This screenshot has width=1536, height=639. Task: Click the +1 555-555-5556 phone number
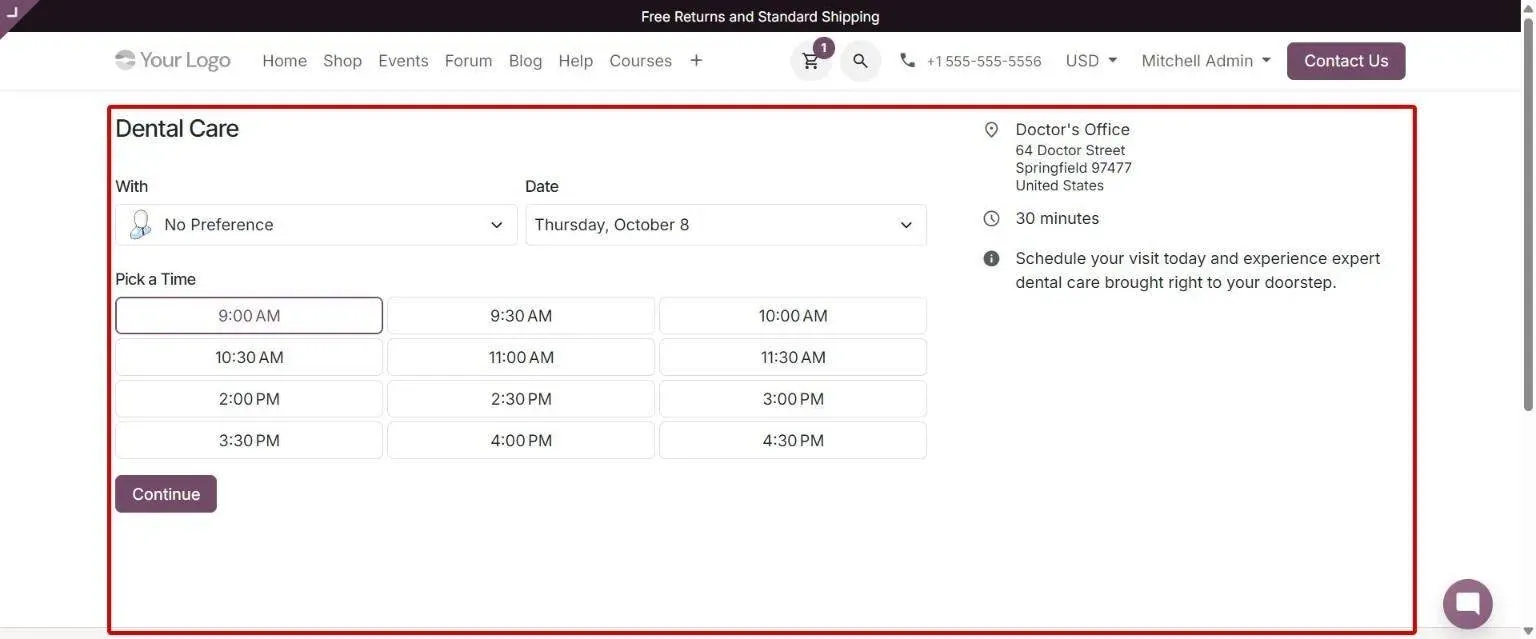point(984,61)
